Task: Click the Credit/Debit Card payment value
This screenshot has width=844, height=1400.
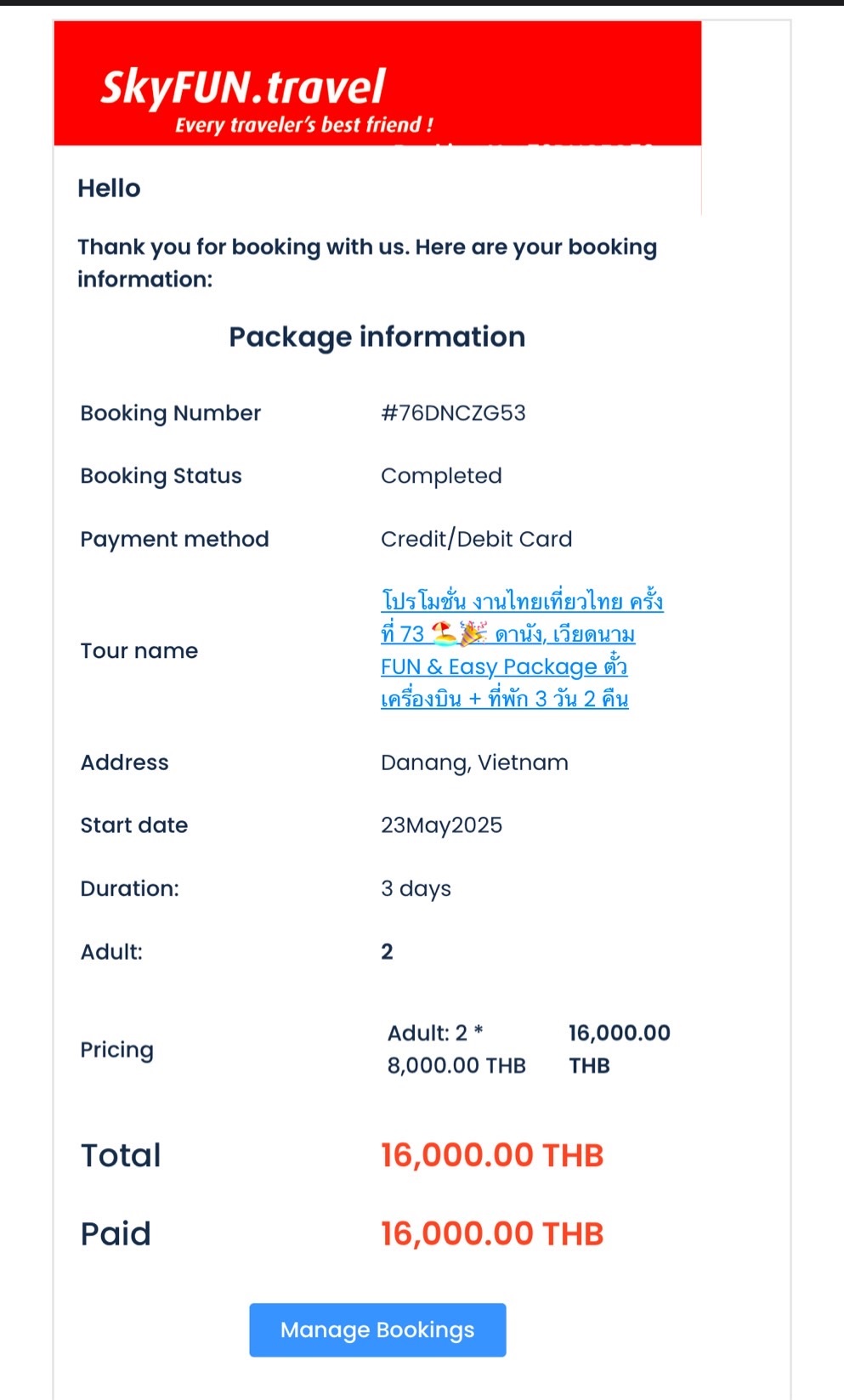Action: [476, 539]
